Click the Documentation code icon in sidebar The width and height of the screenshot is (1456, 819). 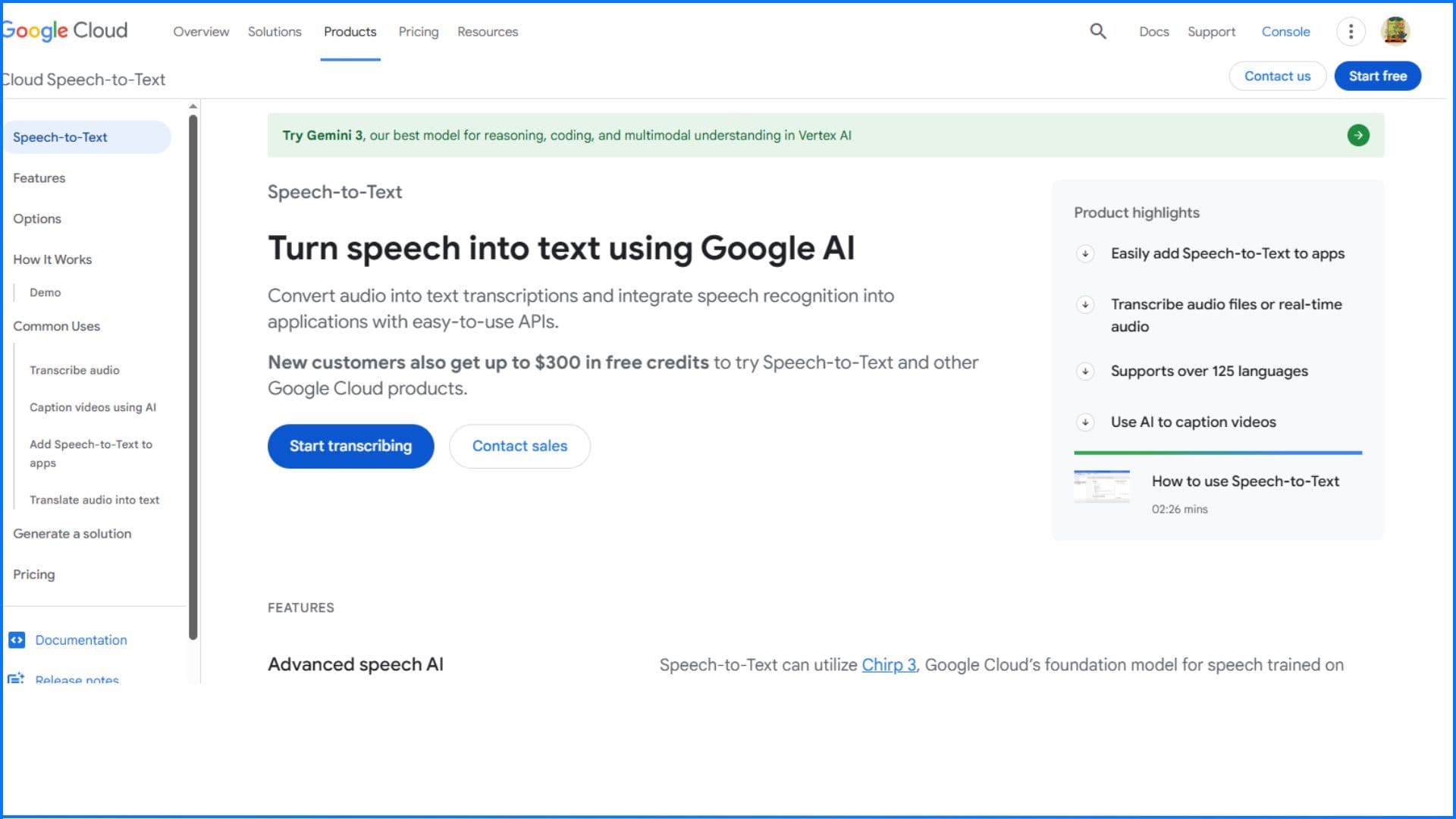18,640
